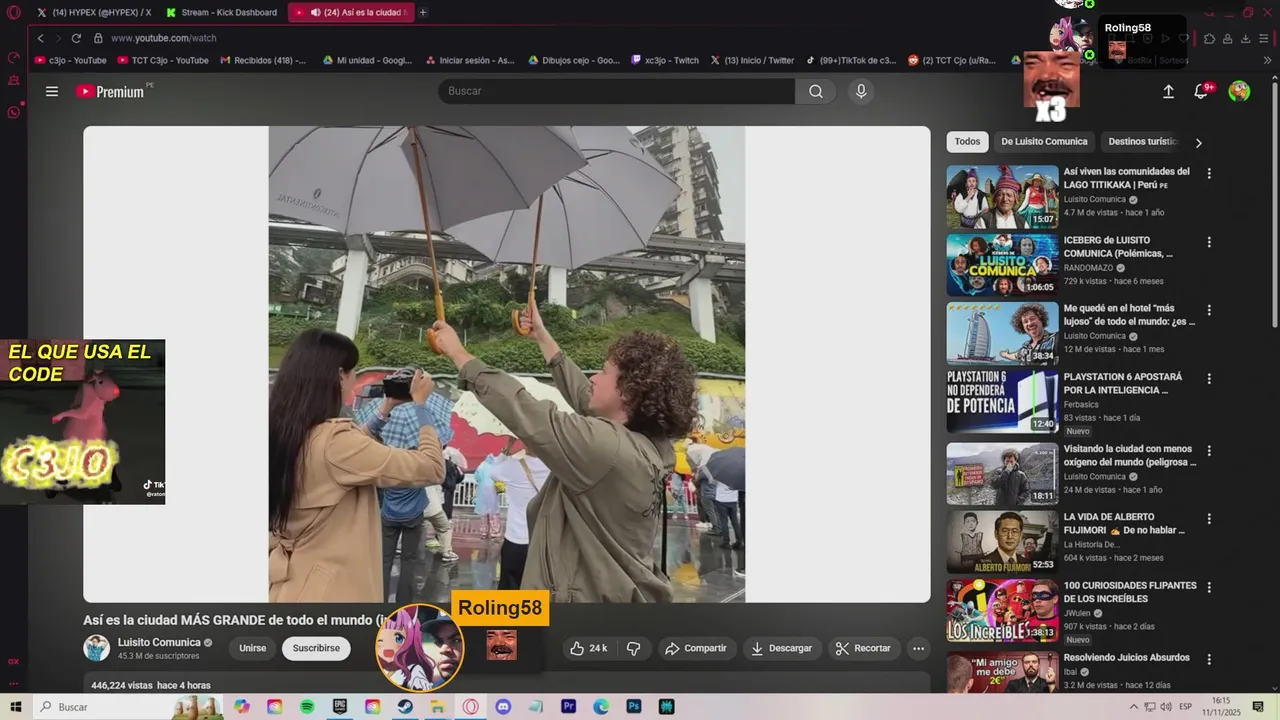Click the YouTube Premium logo
Image resolution: width=1280 pixels, height=720 pixels.
111,91
